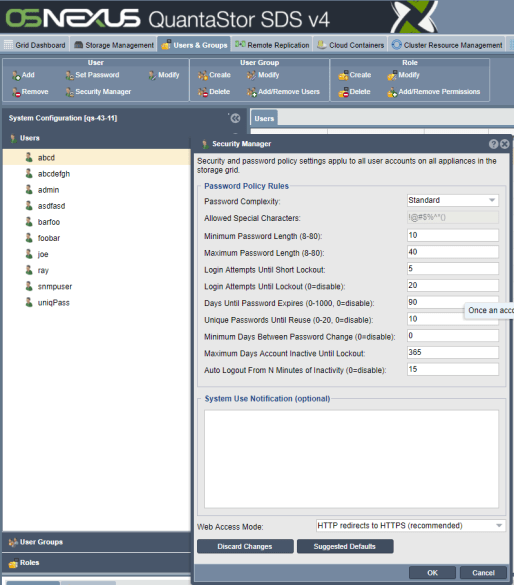Click the User Group Modify icon
Image resolution: width=514 pixels, height=585 pixels.
coord(251,75)
